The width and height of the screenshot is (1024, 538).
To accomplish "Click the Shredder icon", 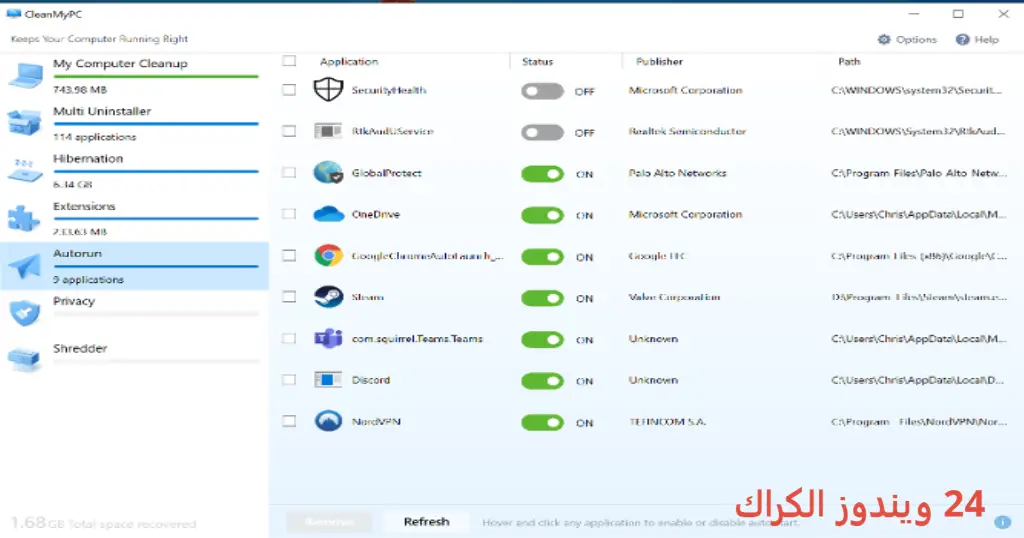I will (x=25, y=359).
